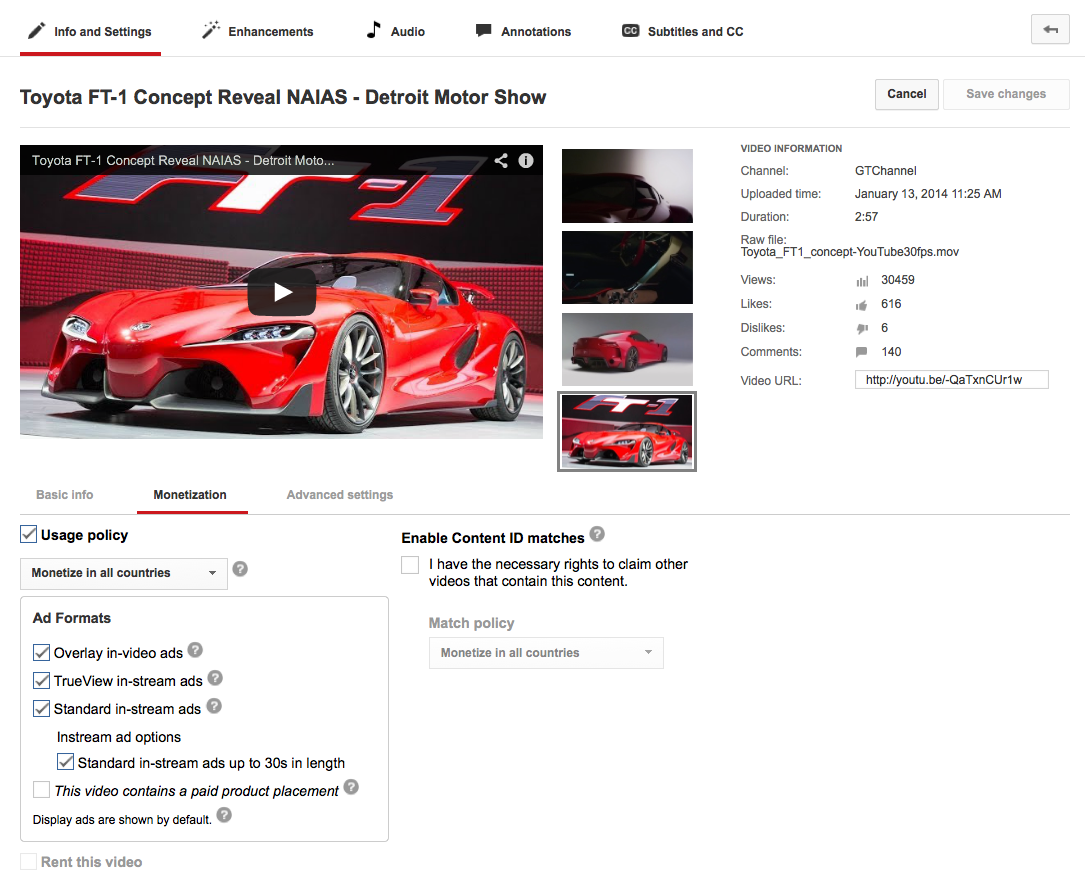The width and height of the screenshot is (1085, 876).
Task: Click the back arrow button at top right
Action: click(x=1050, y=29)
